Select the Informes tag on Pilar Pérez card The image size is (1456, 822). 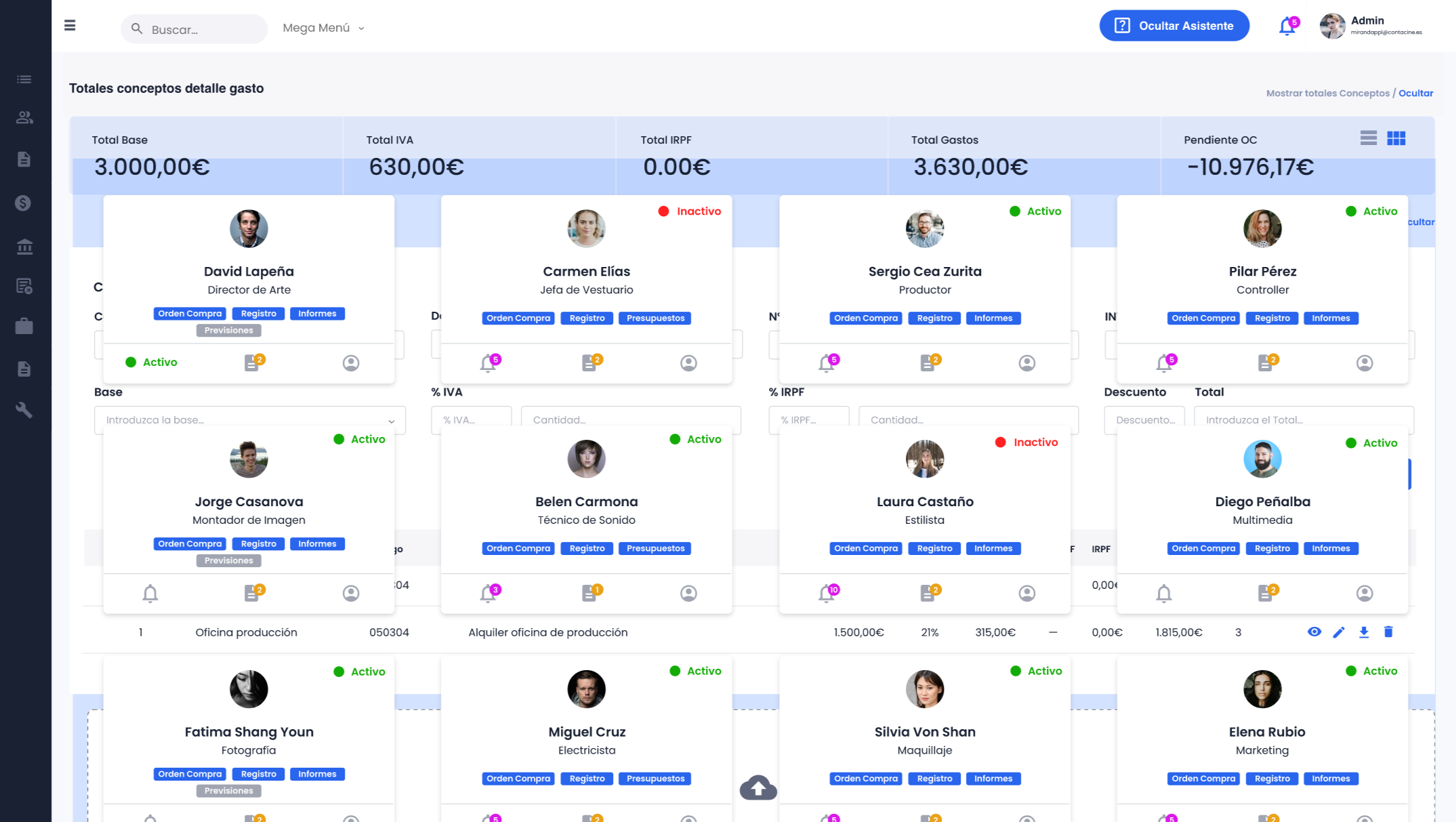tap(1331, 318)
